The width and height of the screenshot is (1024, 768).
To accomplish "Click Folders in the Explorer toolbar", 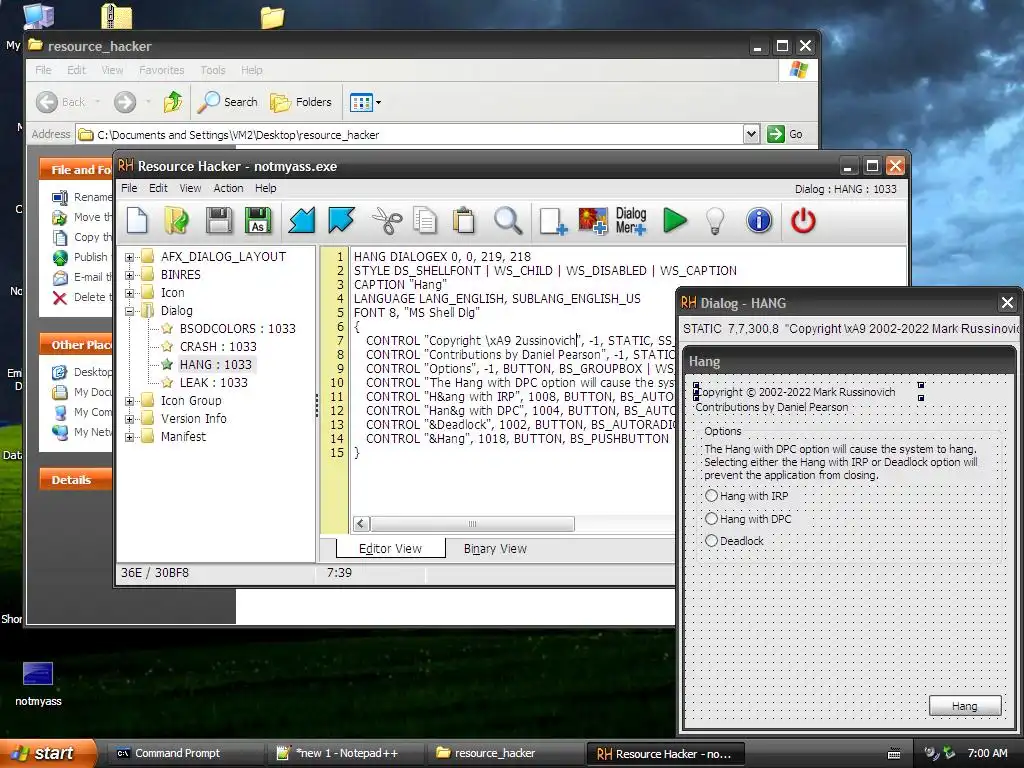I will pyautogui.click(x=301, y=102).
